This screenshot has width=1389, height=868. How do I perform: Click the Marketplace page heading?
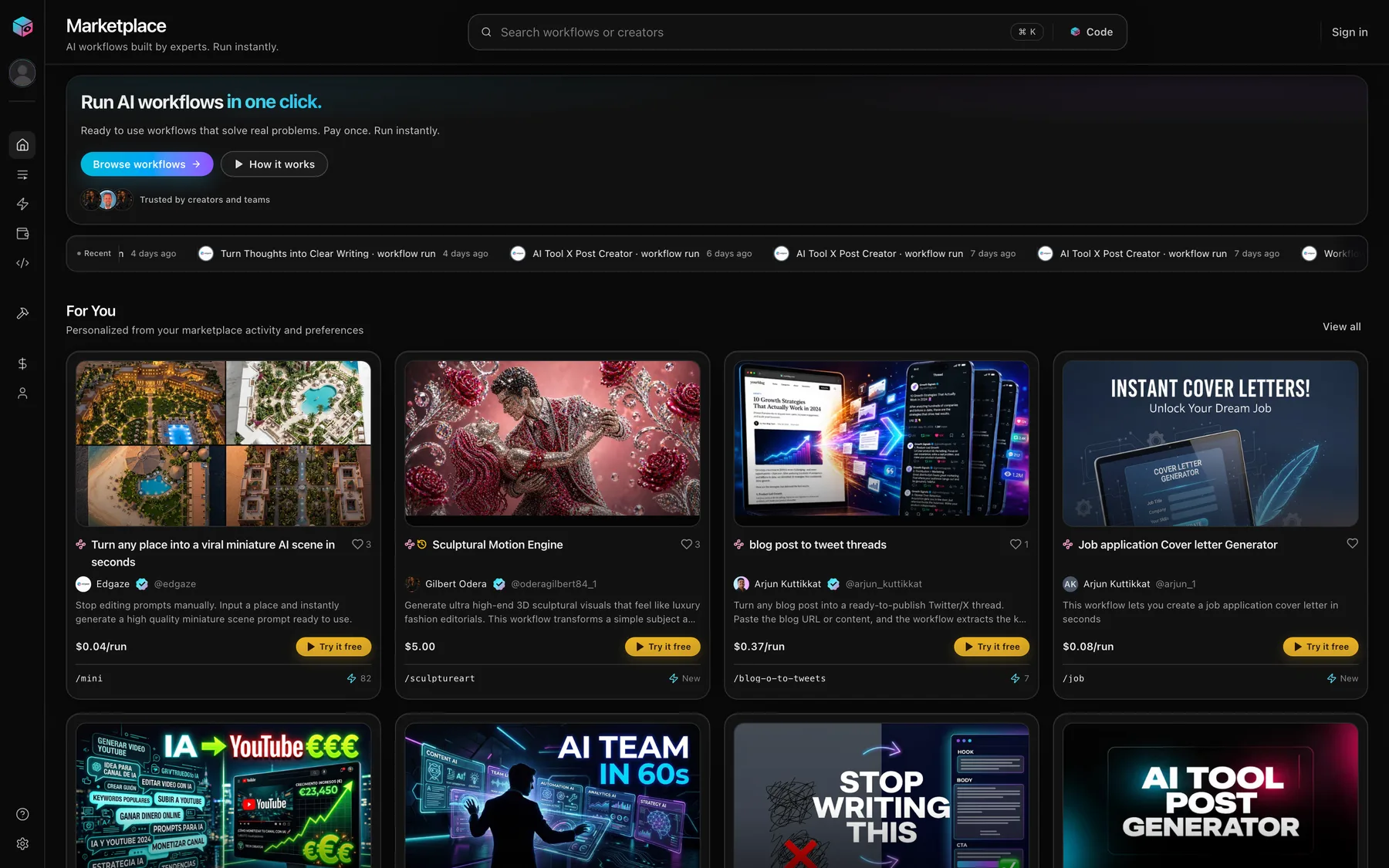[x=117, y=25]
